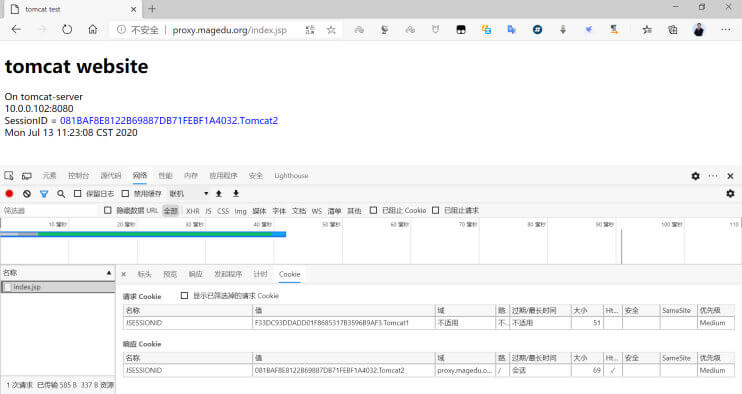Open the browser home page icon
Image resolution: width=742 pixels, height=394 pixels.
[93, 29]
